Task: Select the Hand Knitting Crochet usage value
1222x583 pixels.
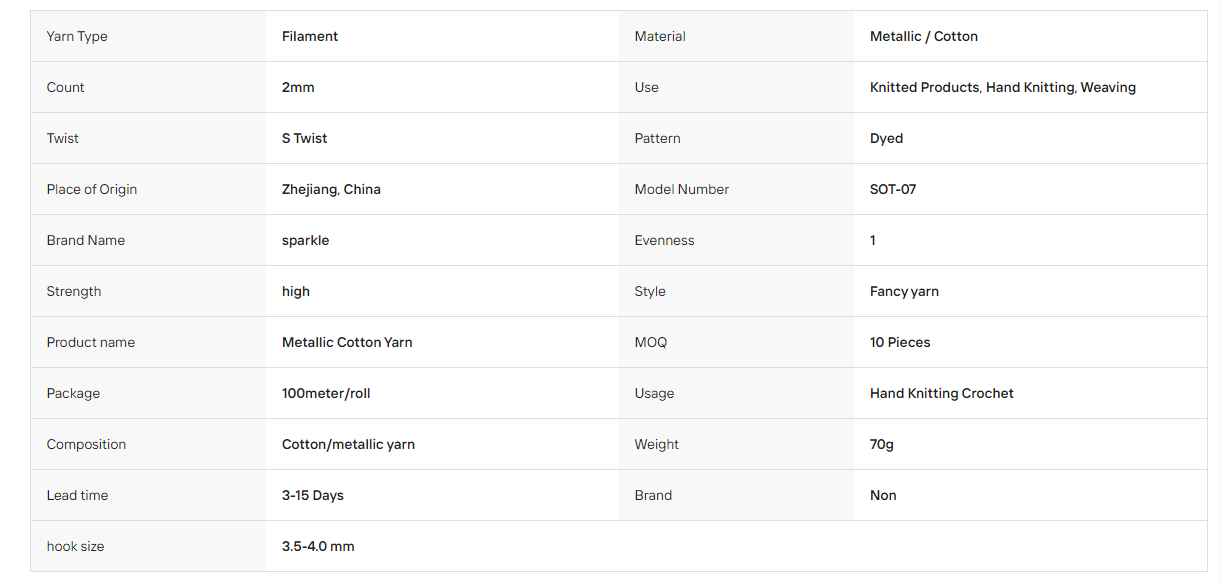Action: coord(942,393)
